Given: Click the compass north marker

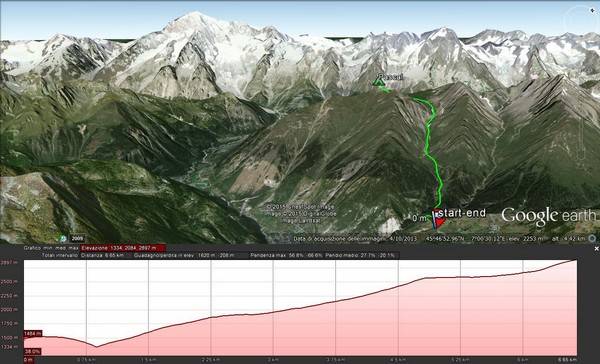Looking at the screenshot, I should 592,11.
